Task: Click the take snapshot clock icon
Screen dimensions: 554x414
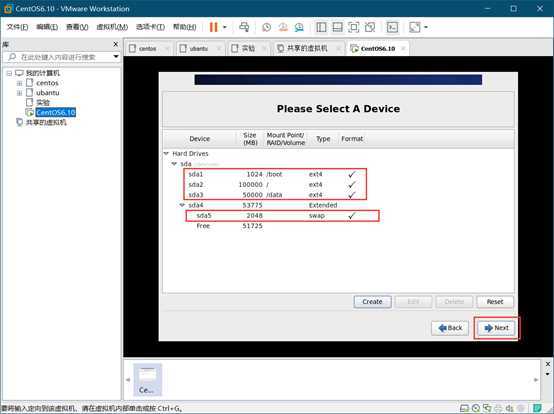Action: click(x=266, y=27)
